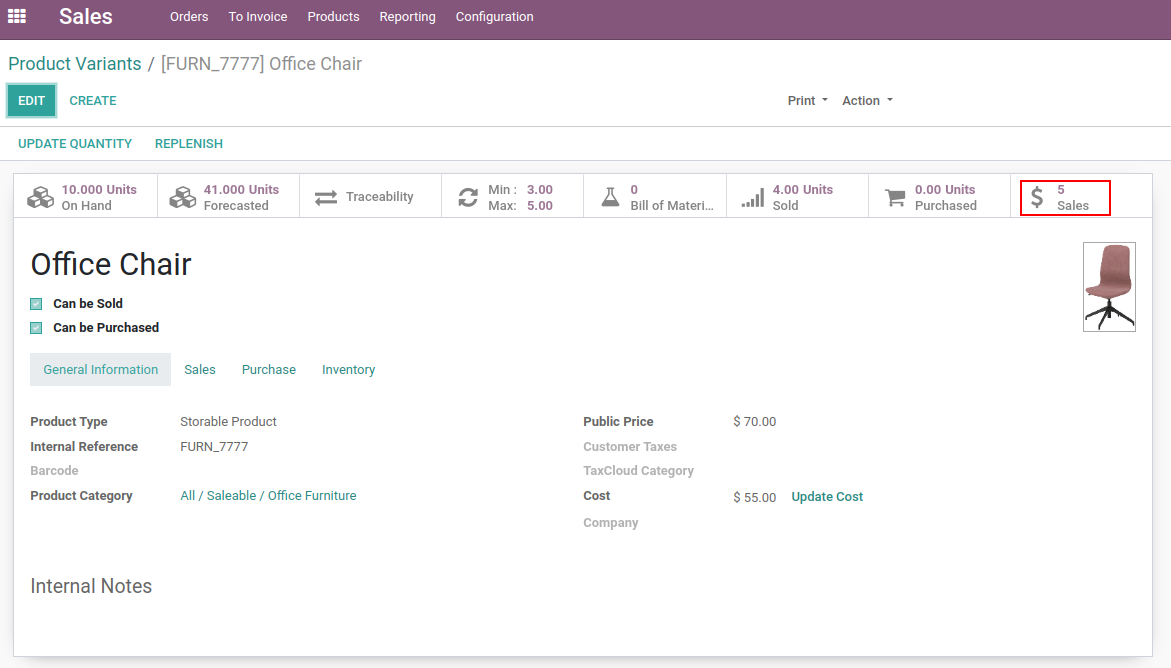Click the reordering rules refresh icon

pos(468,197)
